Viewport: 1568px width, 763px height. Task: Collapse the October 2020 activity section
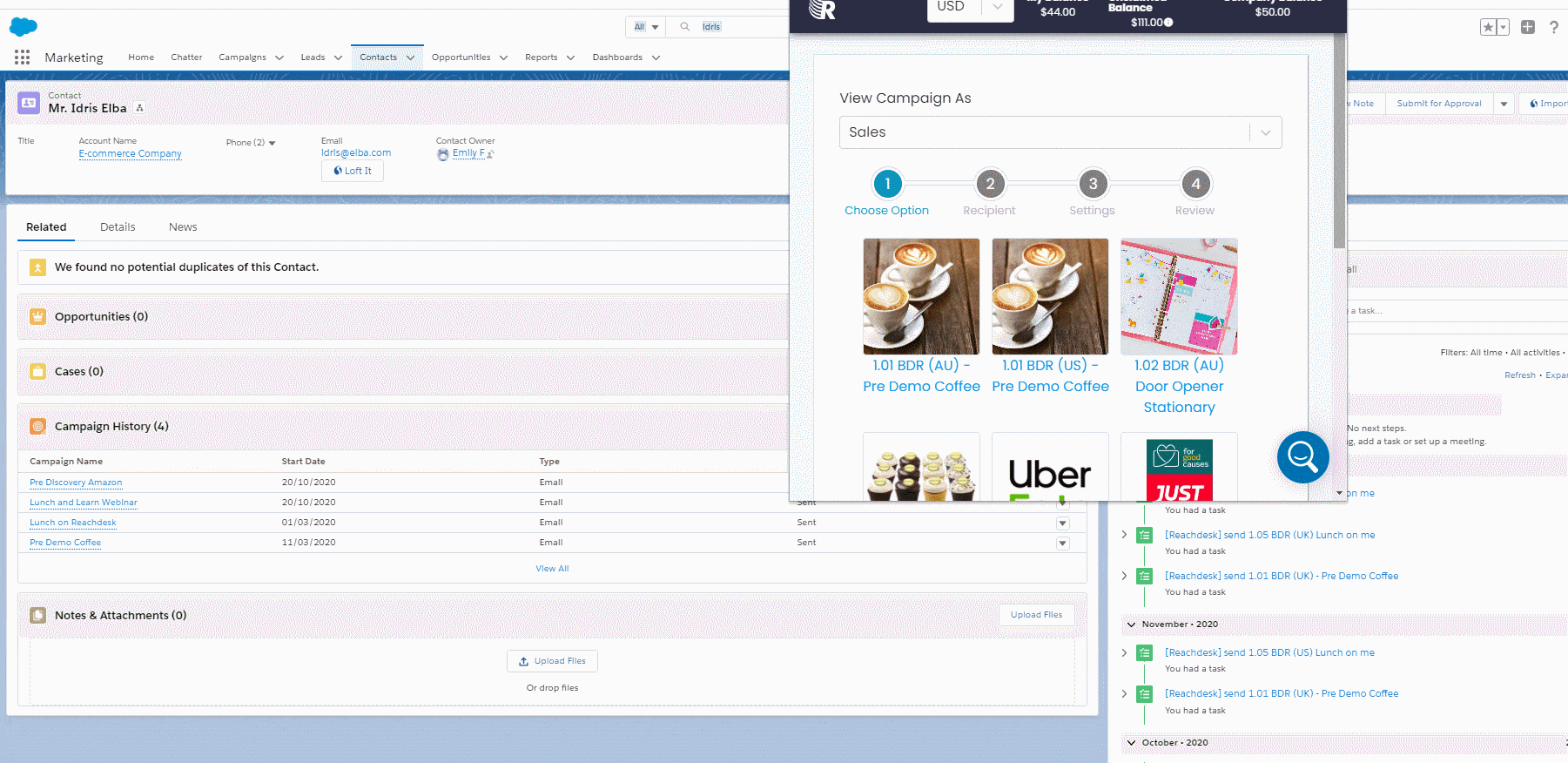pyautogui.click(x=1131, y=743)
